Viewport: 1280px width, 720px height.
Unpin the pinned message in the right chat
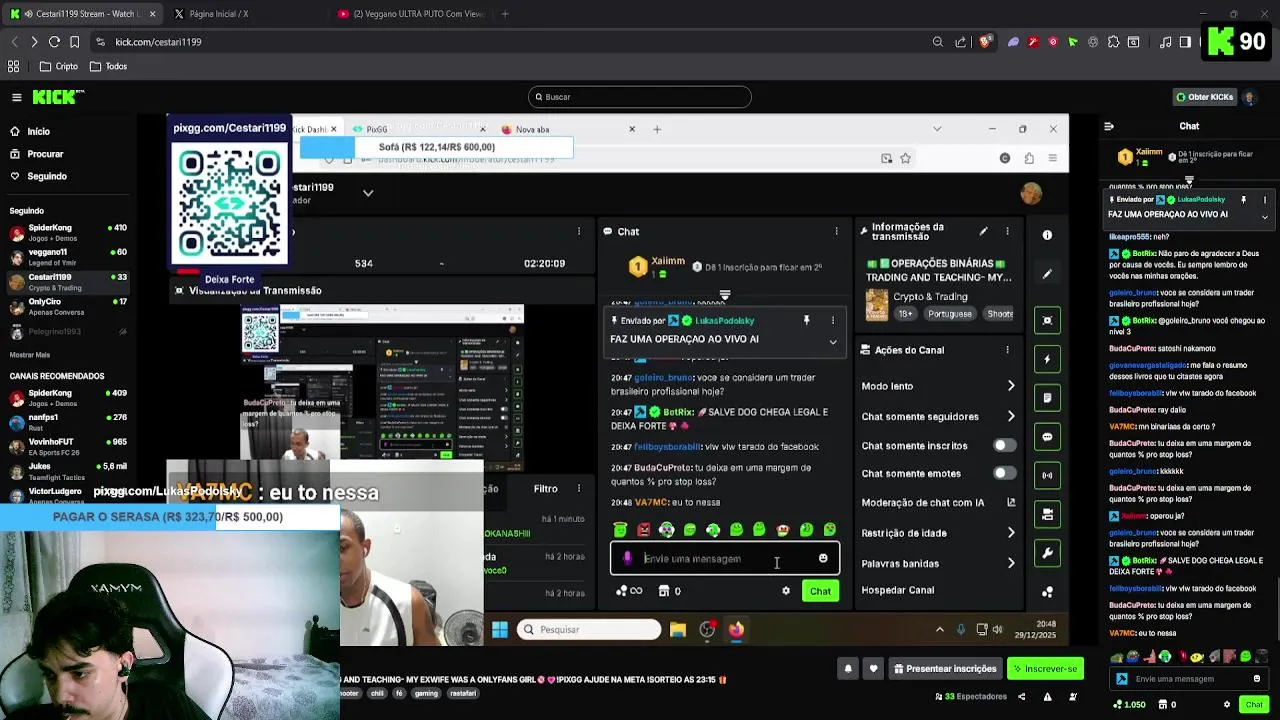pos(1243,199)
